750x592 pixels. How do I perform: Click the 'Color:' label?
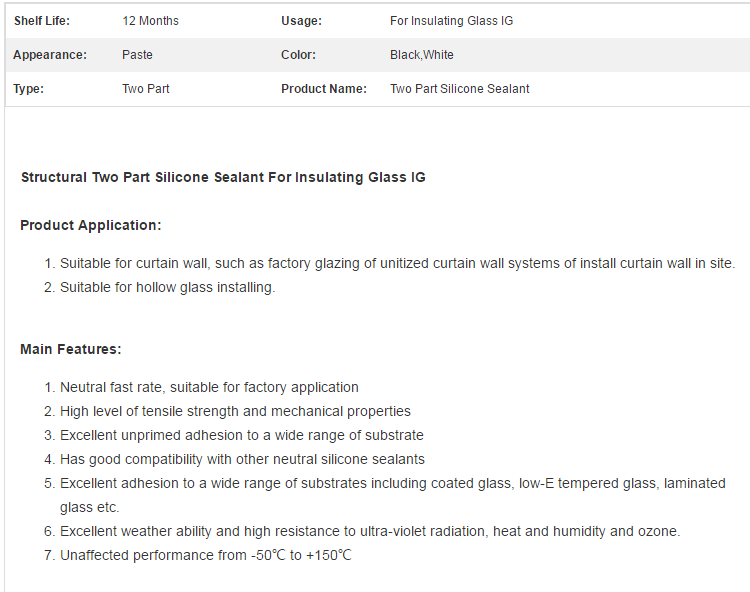pyautogui.click(x=298, y=55)
